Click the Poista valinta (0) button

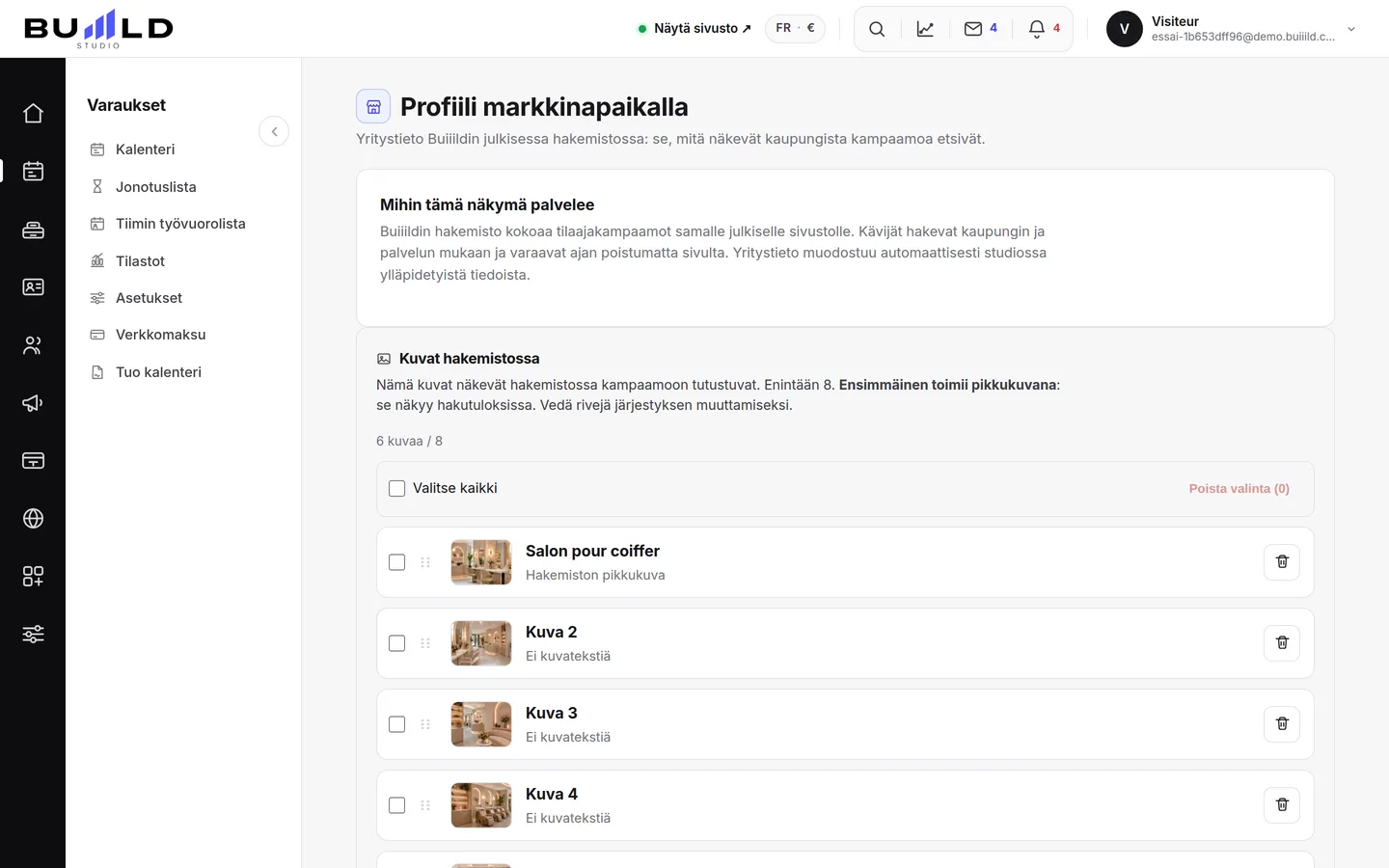click(1239, 489)
